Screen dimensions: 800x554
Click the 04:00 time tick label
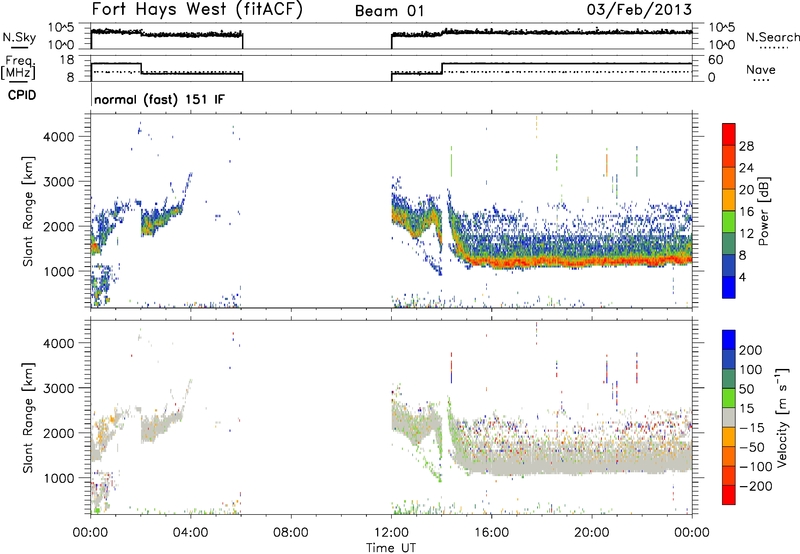click(x=190, y=533)
